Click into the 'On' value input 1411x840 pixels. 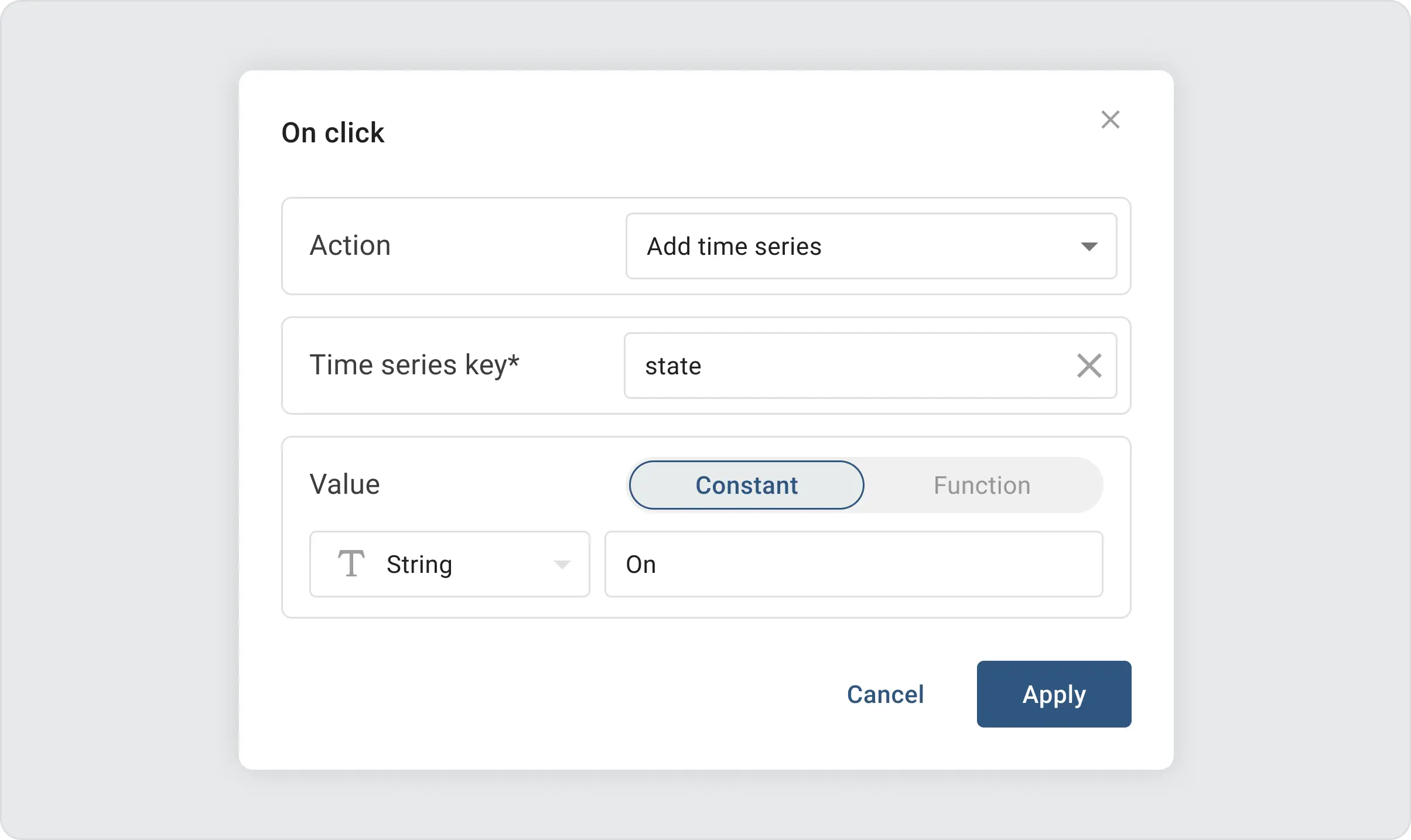[853, 564]
